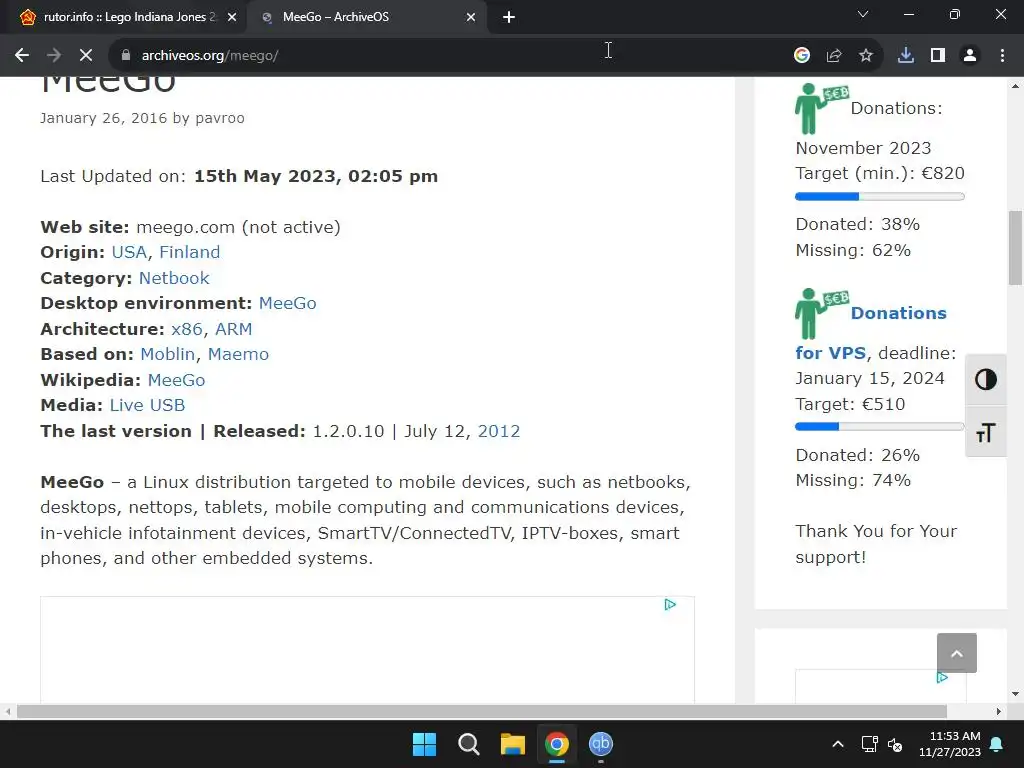Click the "Missing: 74%" text
The image size is (1024, 768).
pyautogui.click(x=853, y=481)
